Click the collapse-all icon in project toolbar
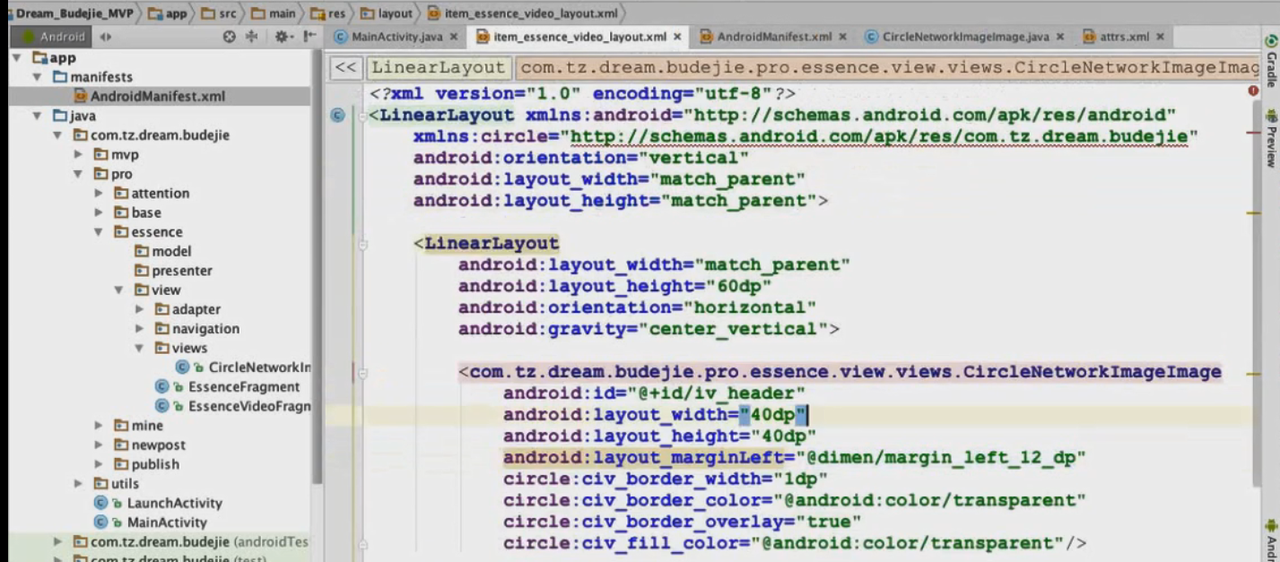The width and height of the screenshot is (1280, 562). pos(252,37)
